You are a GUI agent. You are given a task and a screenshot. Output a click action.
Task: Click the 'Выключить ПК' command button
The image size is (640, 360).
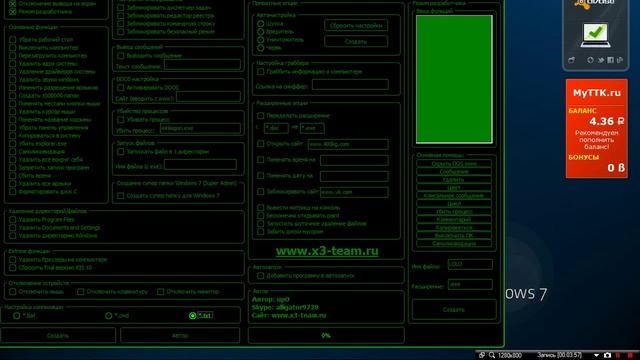pos(454,236)
